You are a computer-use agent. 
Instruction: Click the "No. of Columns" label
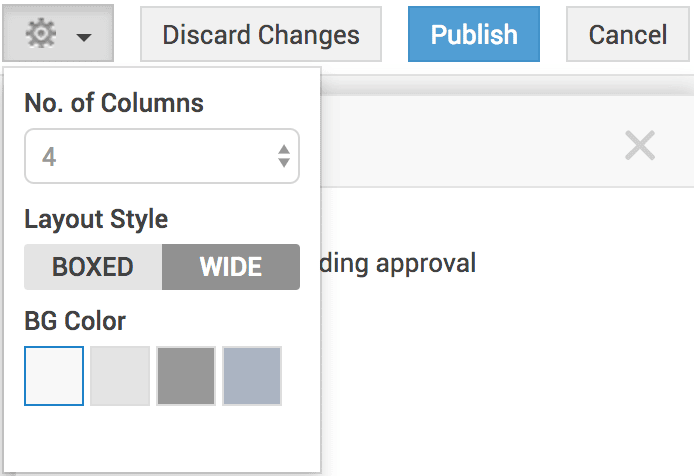coord(114,102)
